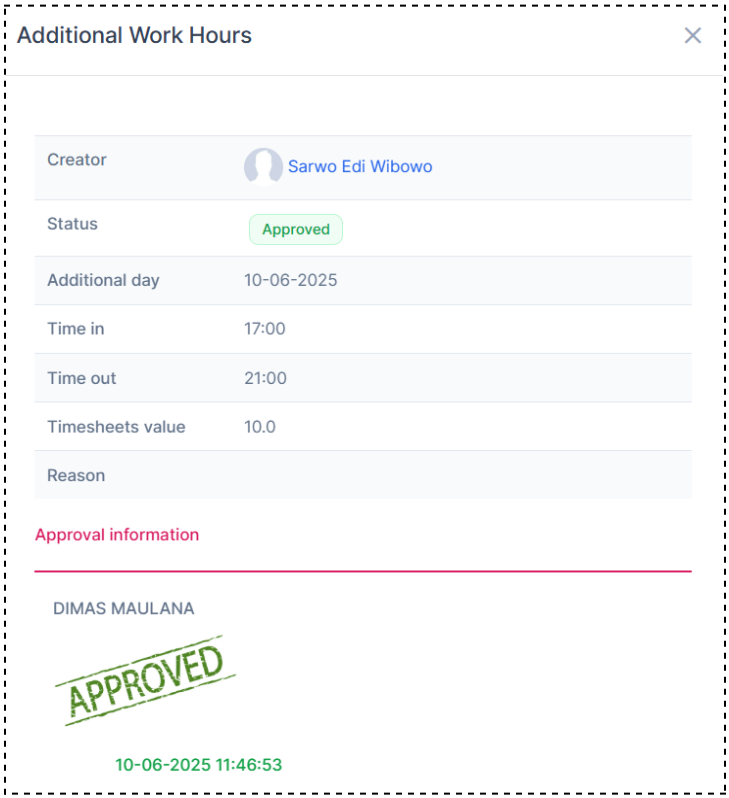Viewport: 729px width, 798px height.
Task: Open Sarwo Edi Wibowo's profile link
Action: 360,167
